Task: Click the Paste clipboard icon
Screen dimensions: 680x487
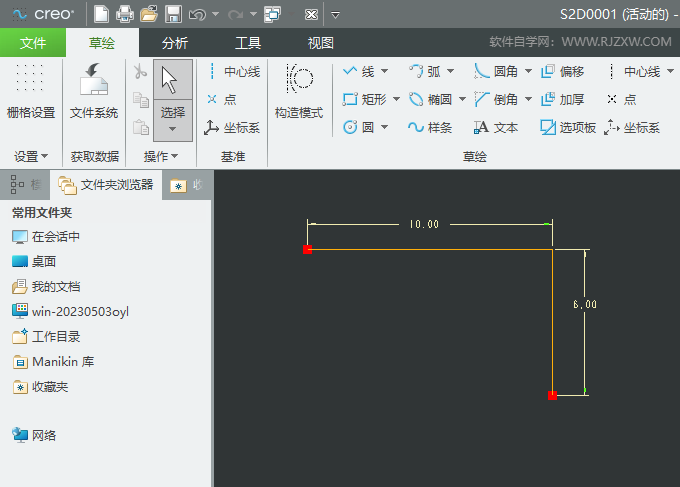Action: pos(141,127)
